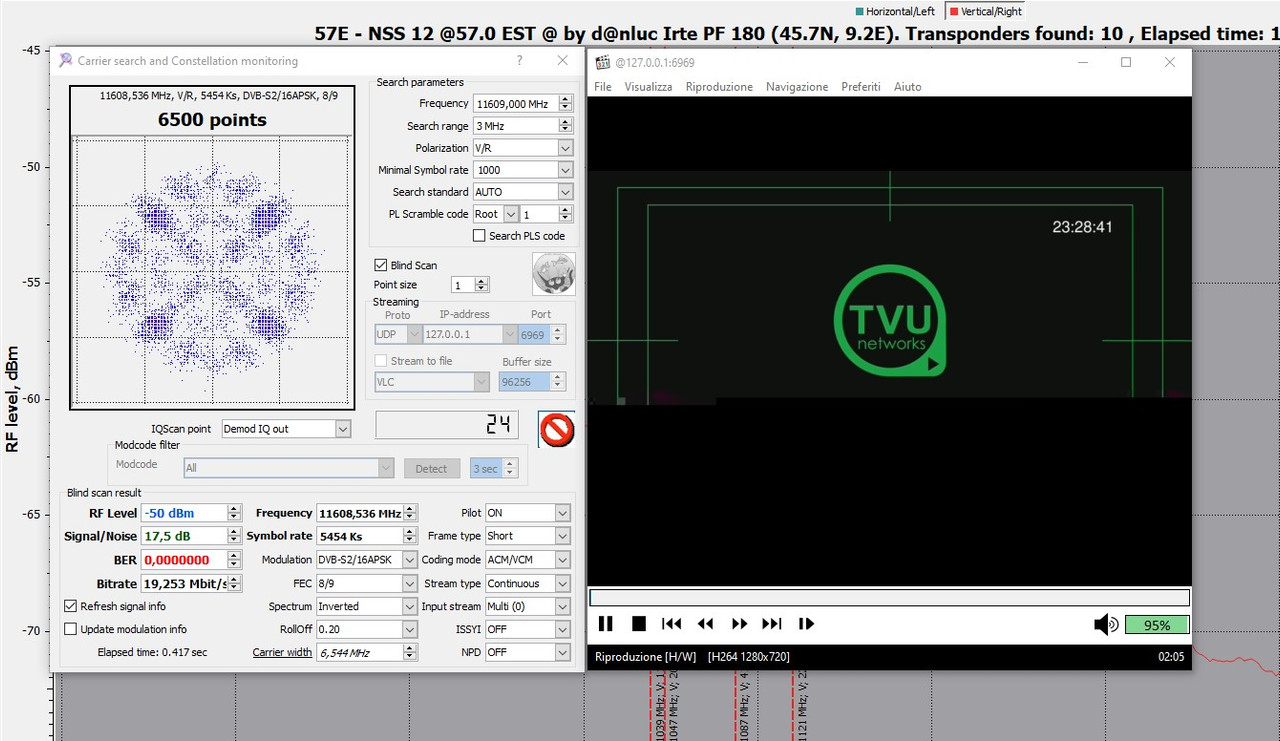Click the Detect button in Modcode filter
Image resolution: width=1280 pixels, height=741 pixels.
click(x=432, y=467)
